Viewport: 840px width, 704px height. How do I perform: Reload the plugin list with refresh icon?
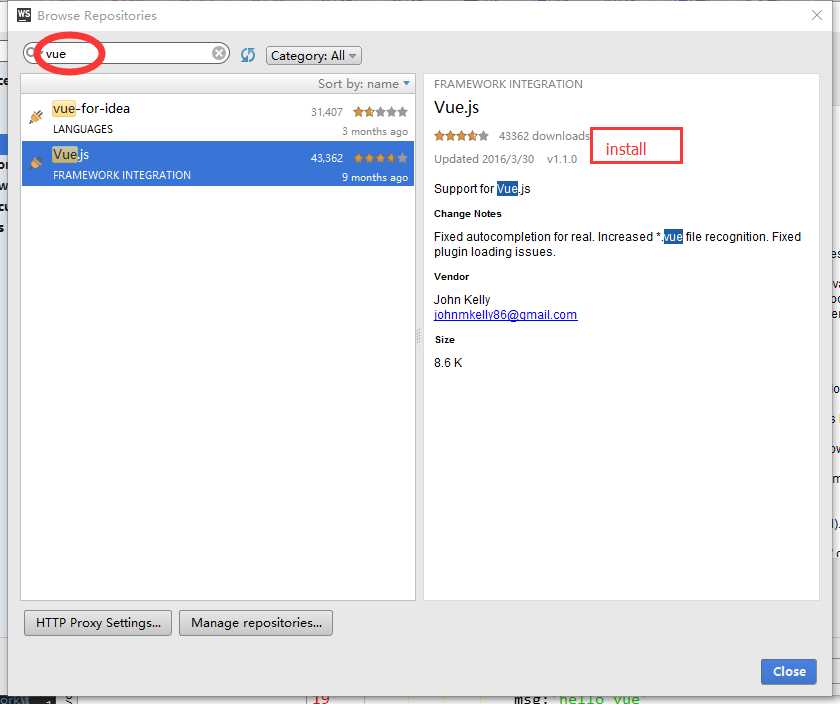(248, 55)
